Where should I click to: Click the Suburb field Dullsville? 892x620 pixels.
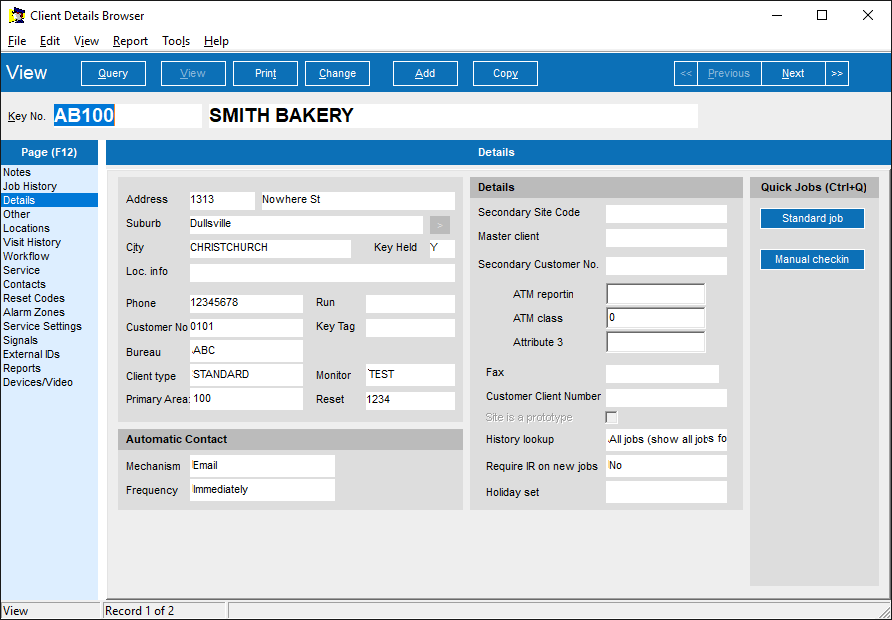pos(306,225)
